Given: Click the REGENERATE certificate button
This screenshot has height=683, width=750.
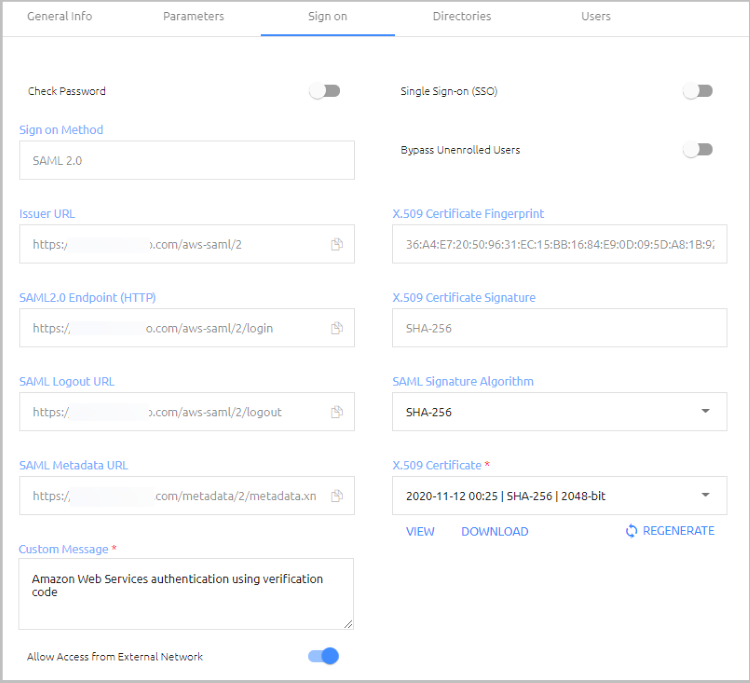Looking at the screenshot, I should click(x=670, y=531).
